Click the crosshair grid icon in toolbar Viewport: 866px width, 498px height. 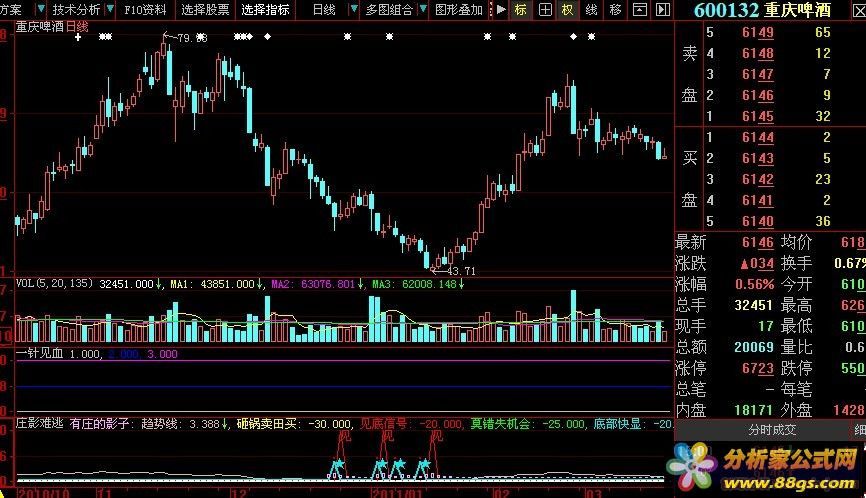pyautogui.click(x=545, y=9)
